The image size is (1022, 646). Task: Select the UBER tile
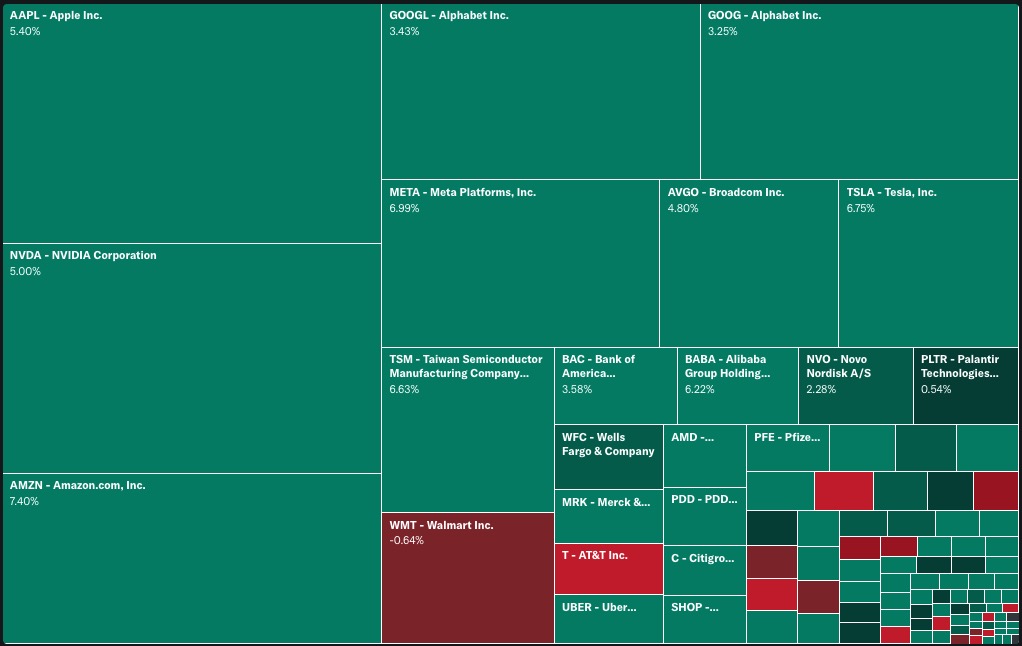(x=609, y=619)
